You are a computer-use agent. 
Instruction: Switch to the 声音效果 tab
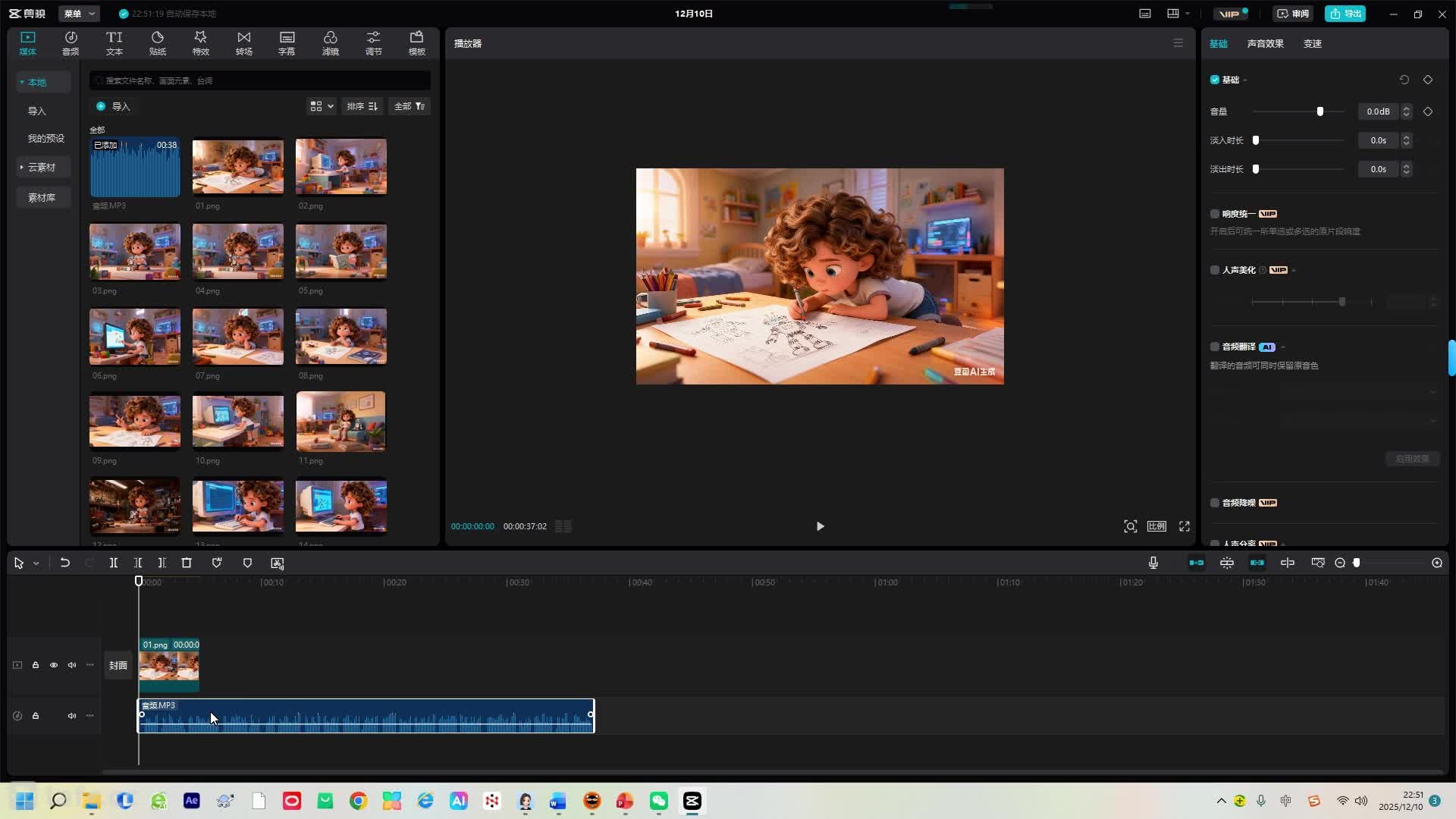(1265, 43)
